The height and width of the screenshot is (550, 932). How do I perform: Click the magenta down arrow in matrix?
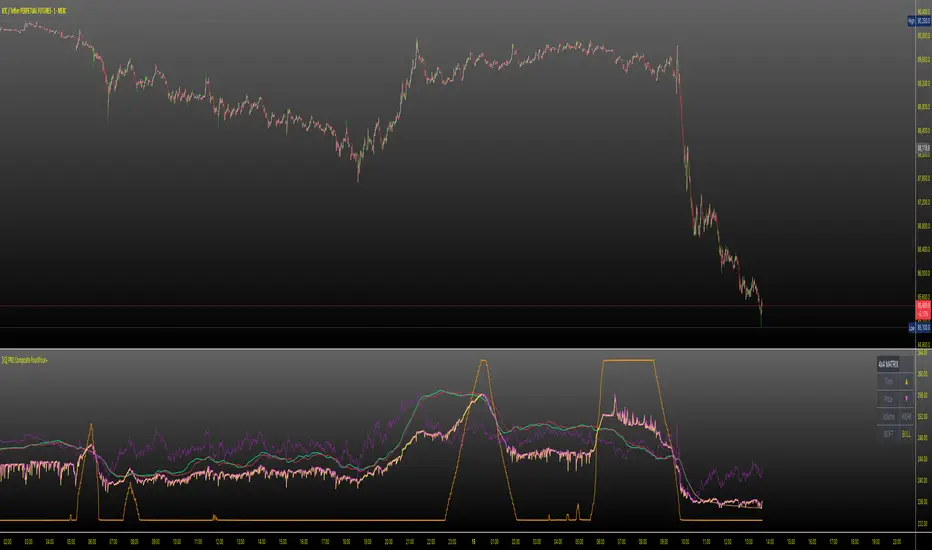(x=906, y=399)
